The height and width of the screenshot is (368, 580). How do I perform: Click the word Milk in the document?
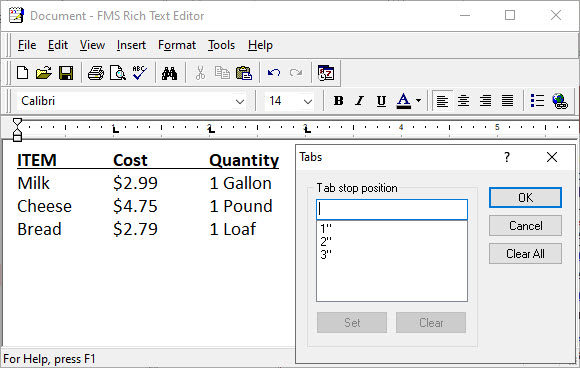point(33,183)
